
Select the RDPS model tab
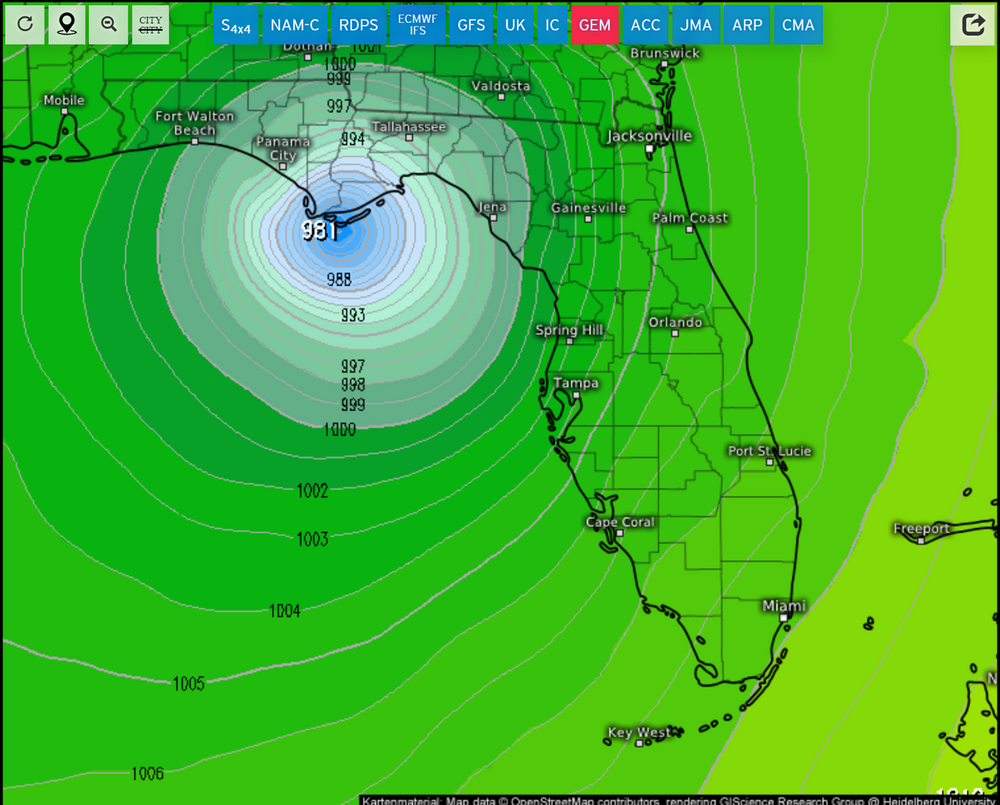click(x=358, y=26)
